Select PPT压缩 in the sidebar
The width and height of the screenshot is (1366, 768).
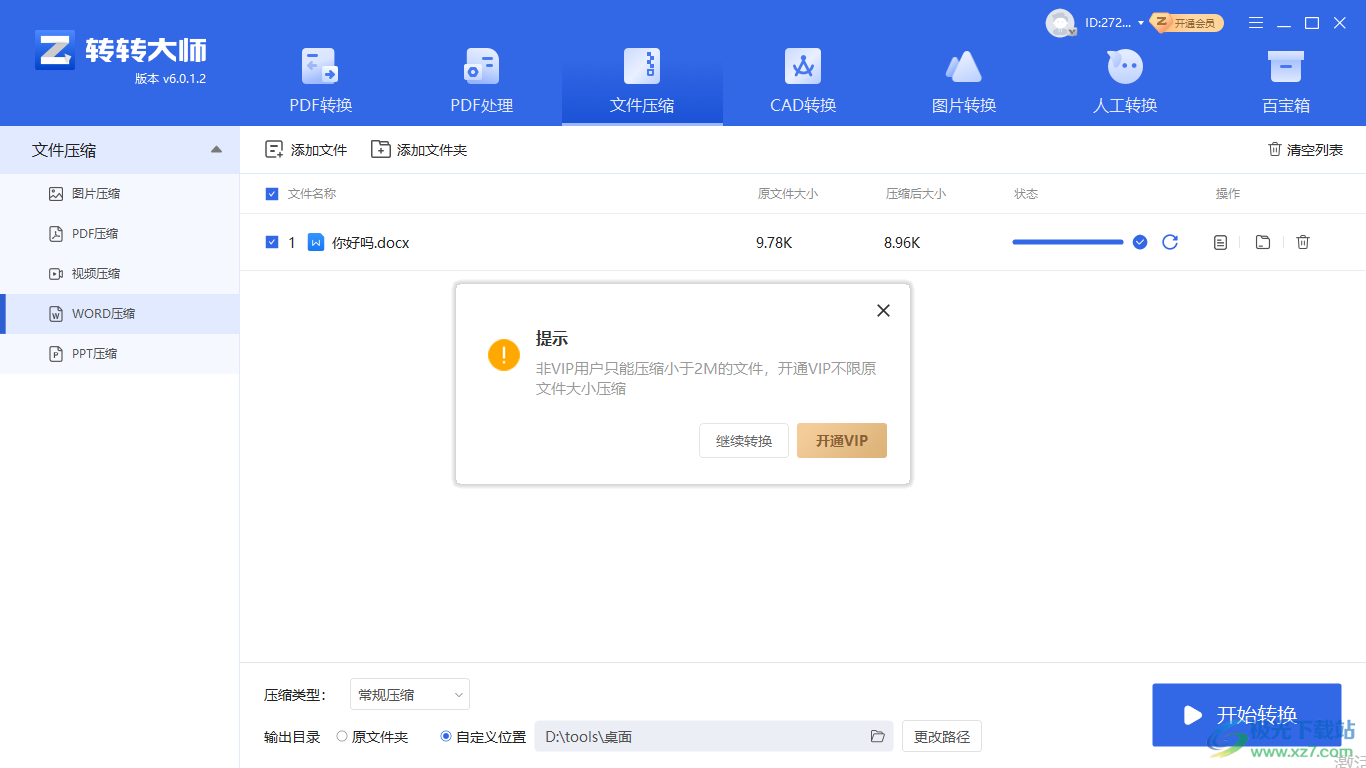coord(120,354)
